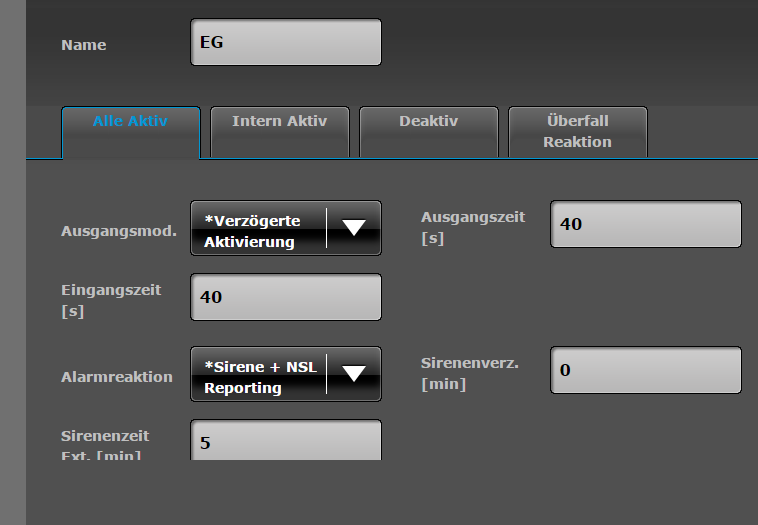This screenshot has width=758, height=525.
Task: Click the Name input field containing EG
Action: click(x=285, y=43)
